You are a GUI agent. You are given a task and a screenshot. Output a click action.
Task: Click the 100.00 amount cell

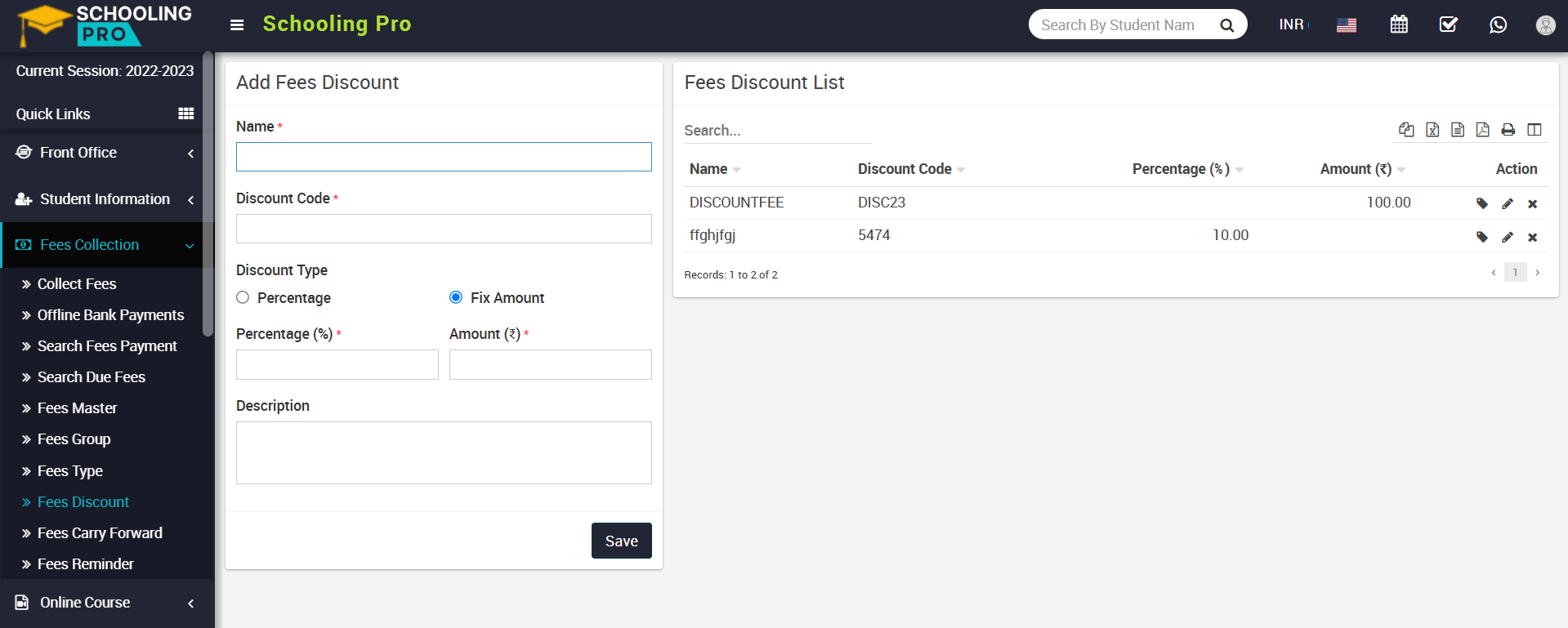point(1388,203)
